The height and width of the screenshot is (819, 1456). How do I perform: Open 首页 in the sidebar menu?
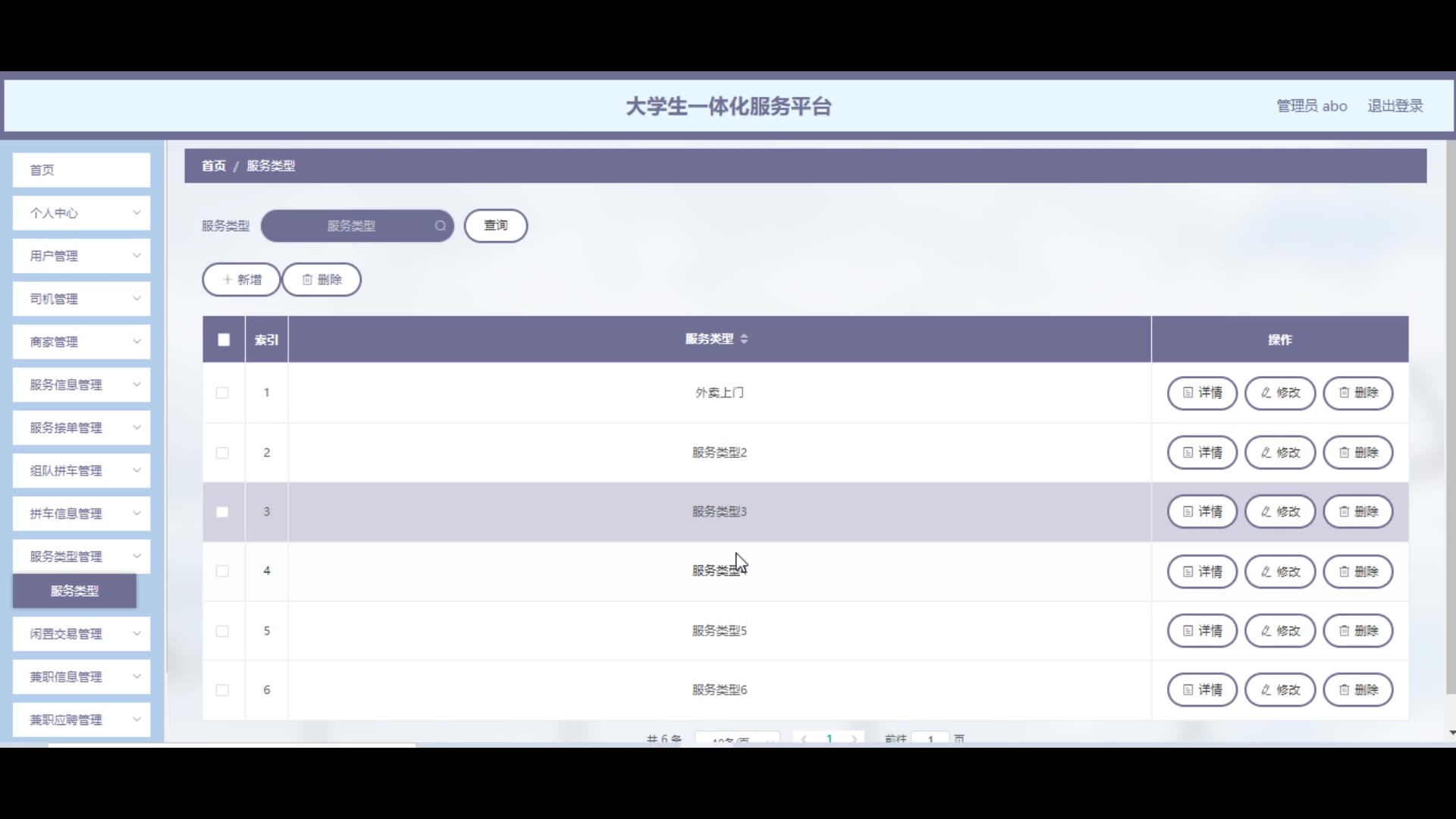coord(81,170)
